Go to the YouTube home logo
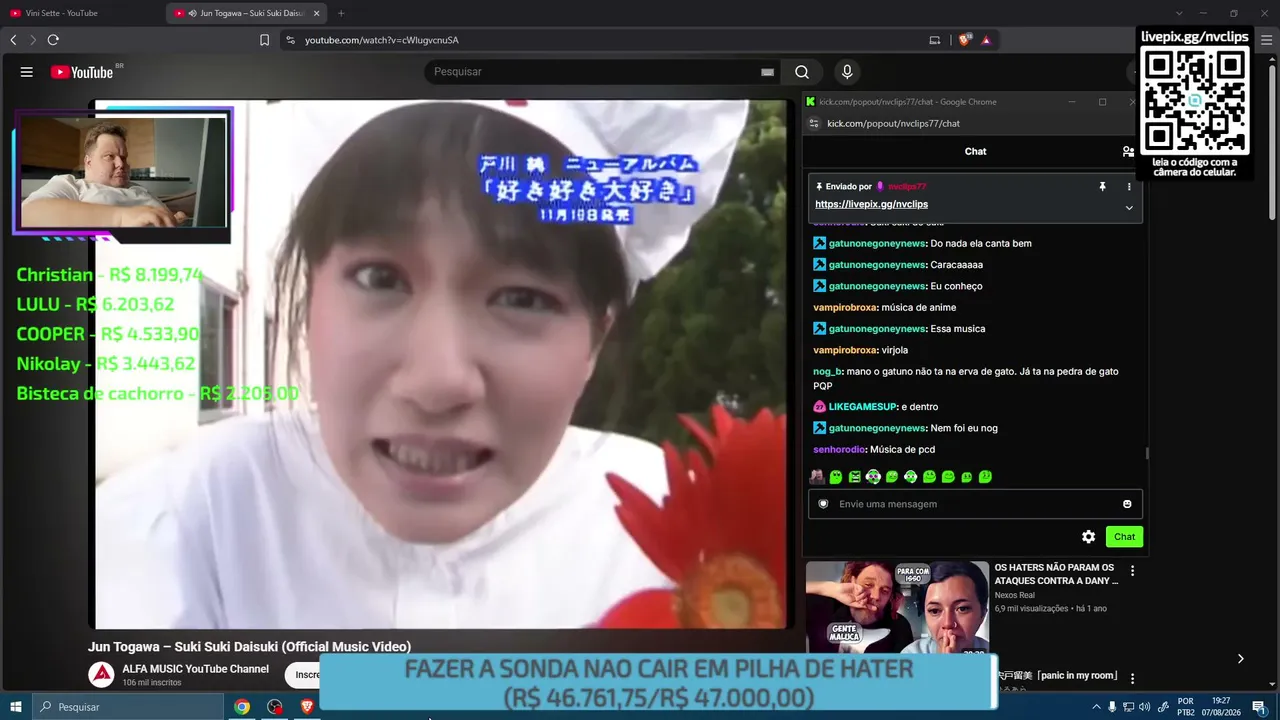Screen dimensions: 1280x720 tap(82, 72)
